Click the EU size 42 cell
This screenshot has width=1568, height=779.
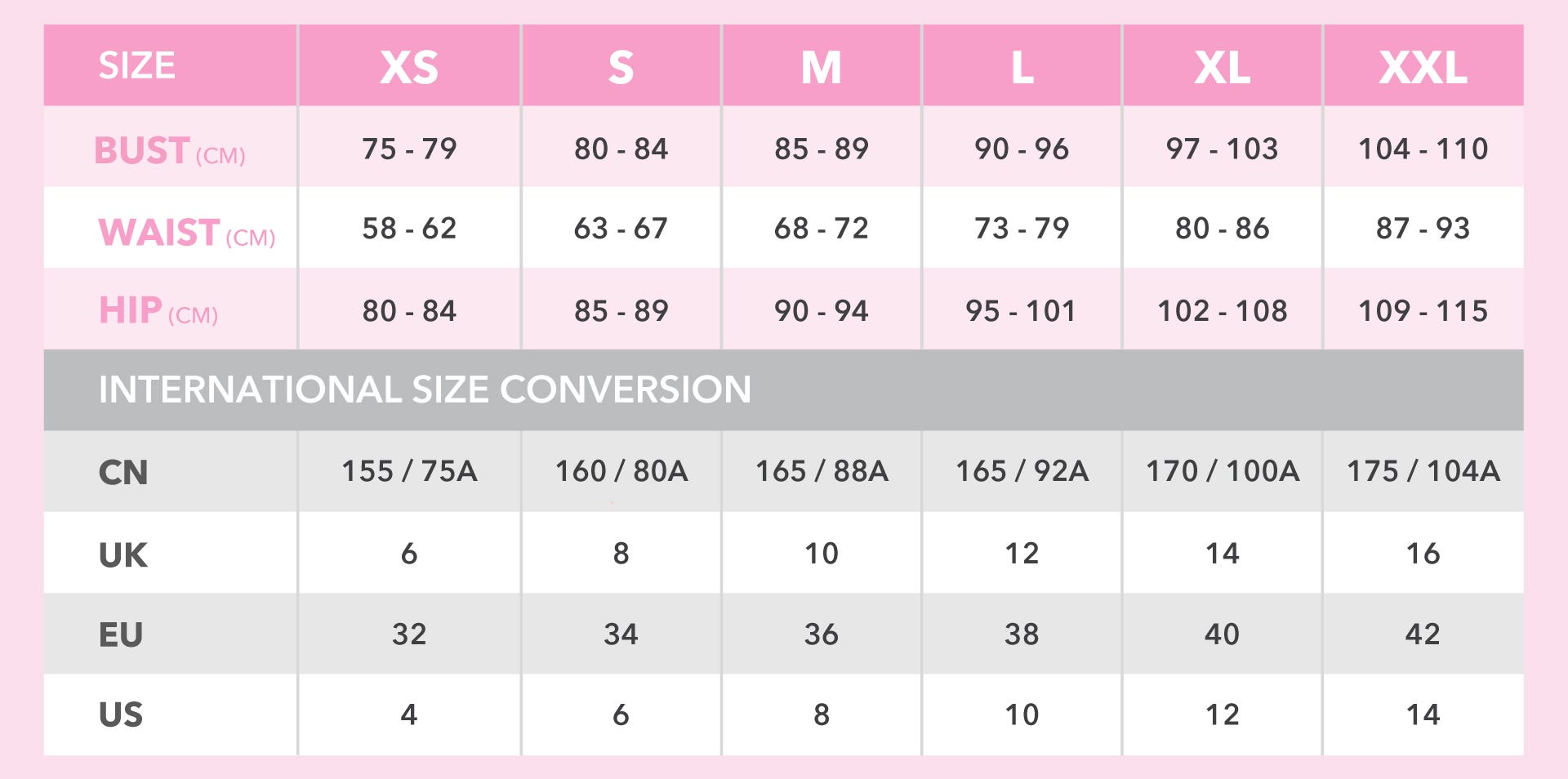(x=1423, y=634)
